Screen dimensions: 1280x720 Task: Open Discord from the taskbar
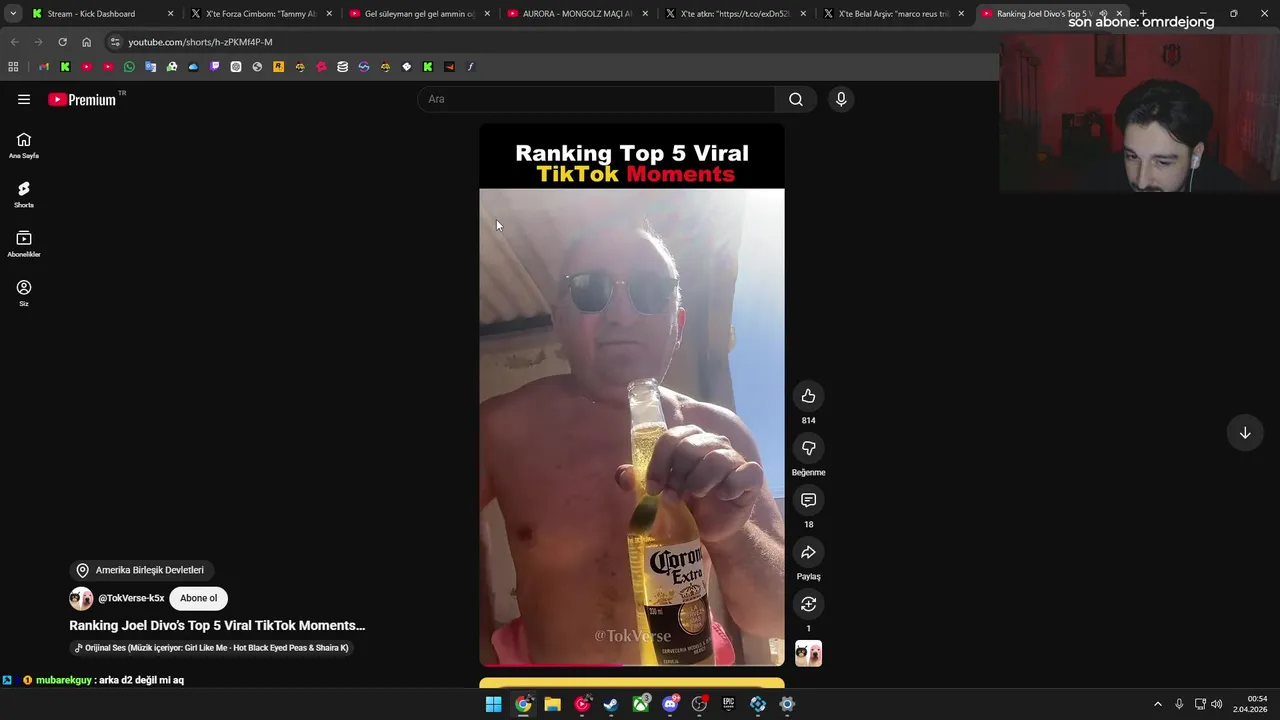(x=670, y=704)
